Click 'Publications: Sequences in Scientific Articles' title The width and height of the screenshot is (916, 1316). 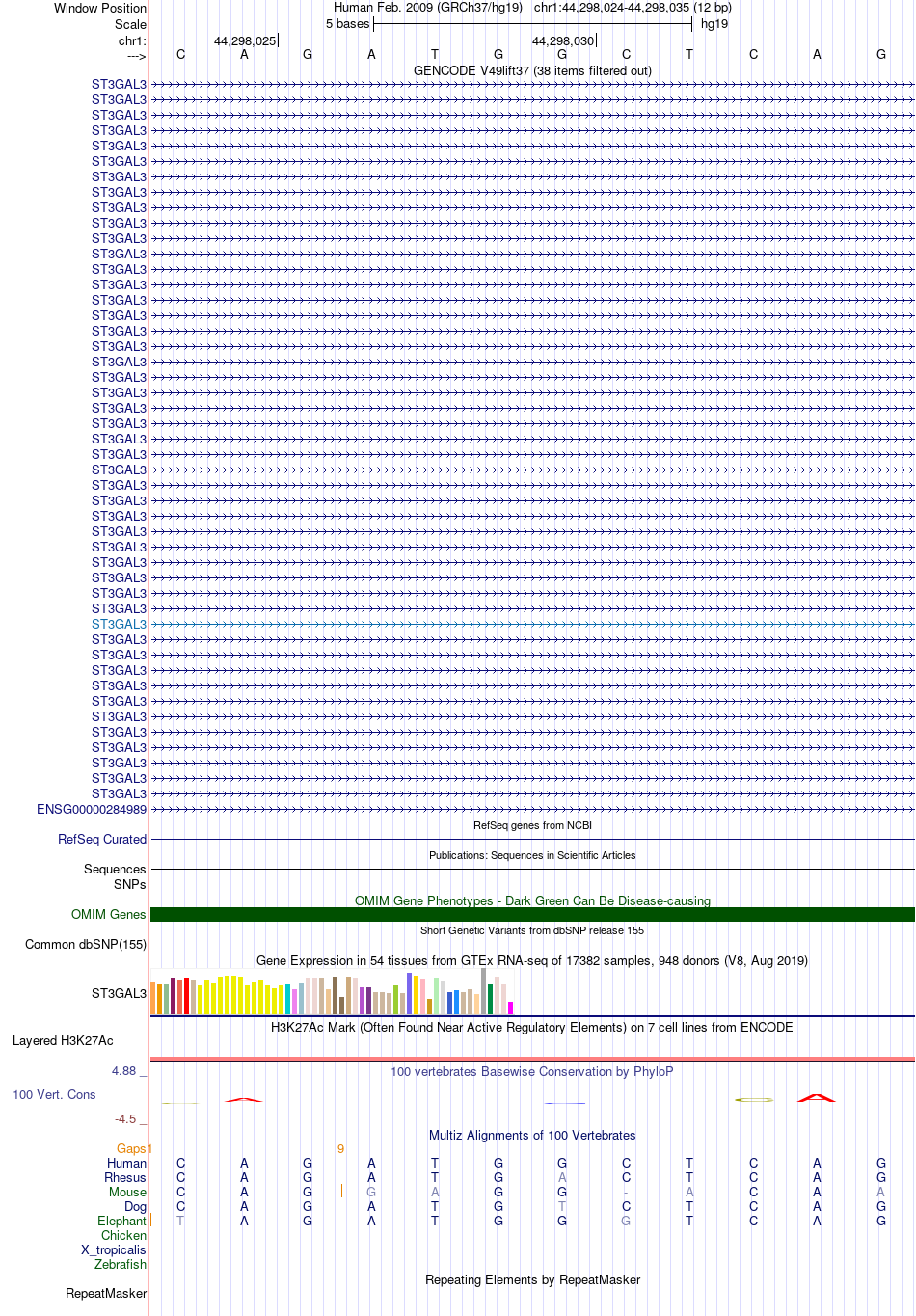tap(532, 855)
